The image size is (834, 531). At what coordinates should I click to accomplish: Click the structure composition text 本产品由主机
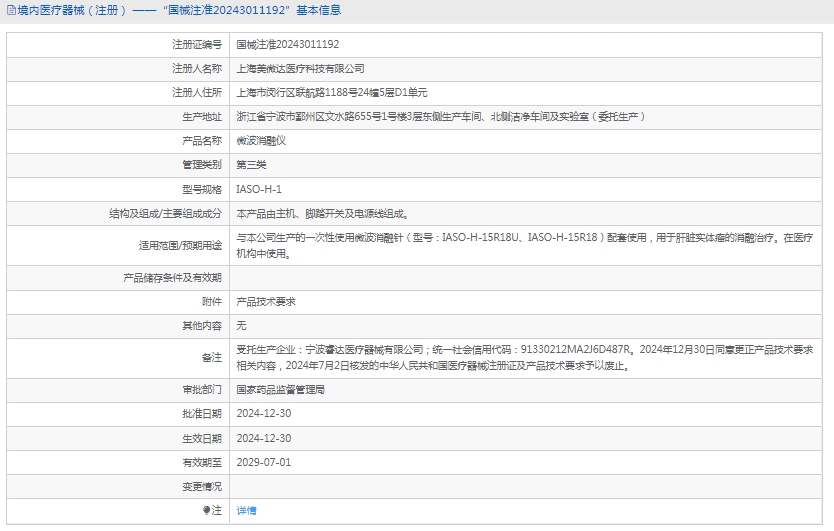coord(321,213)
